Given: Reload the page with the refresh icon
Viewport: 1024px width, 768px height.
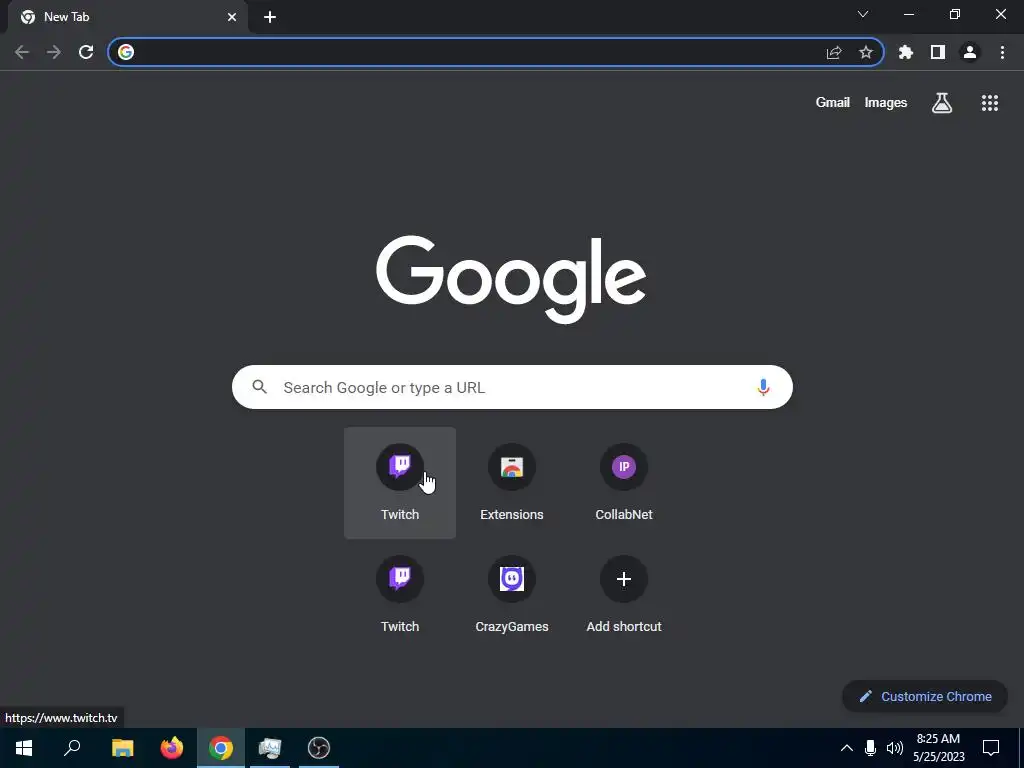Looking at the screenshot, I should click(86, 52).
